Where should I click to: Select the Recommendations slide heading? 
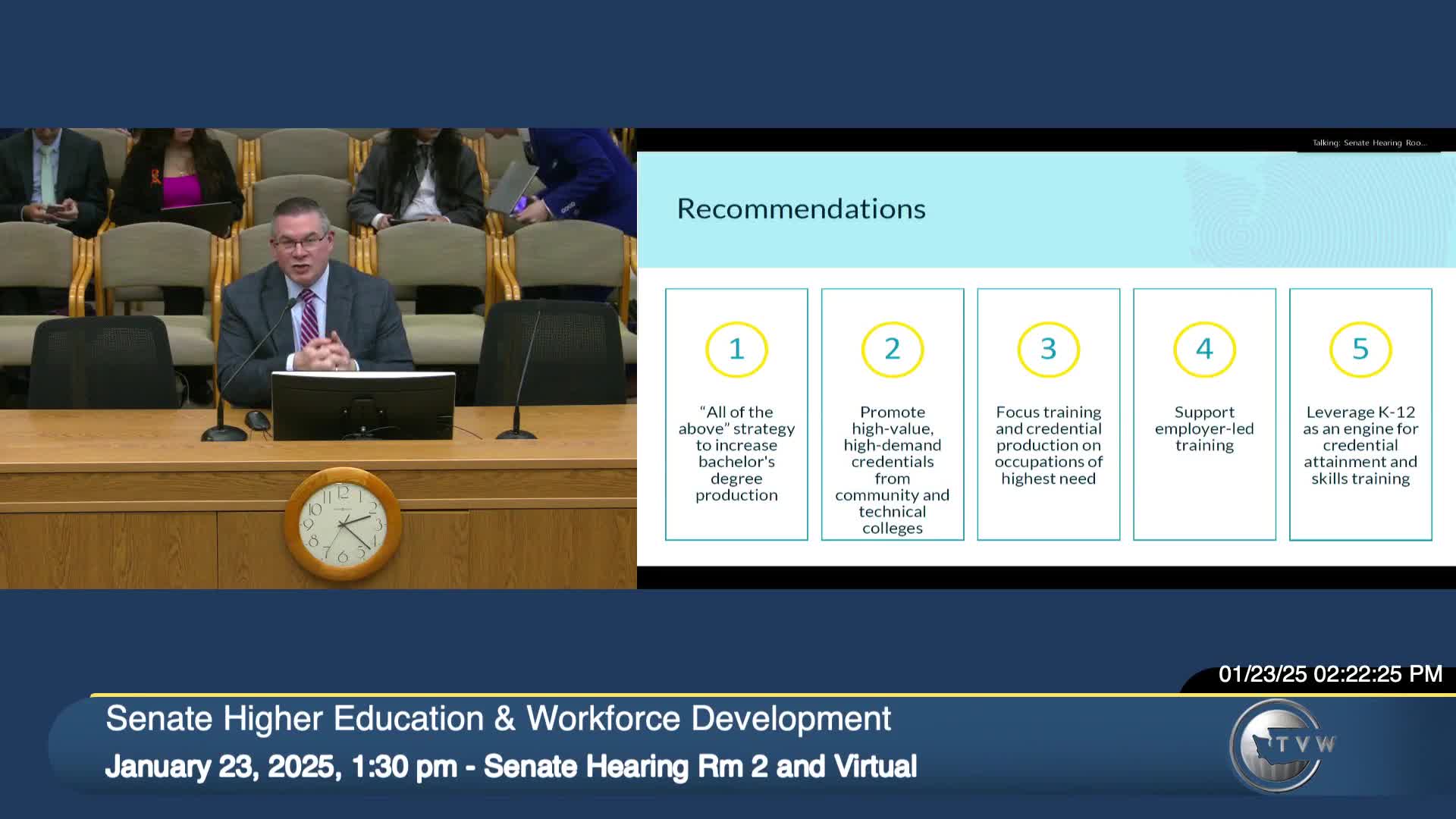(x=801, y=209)
